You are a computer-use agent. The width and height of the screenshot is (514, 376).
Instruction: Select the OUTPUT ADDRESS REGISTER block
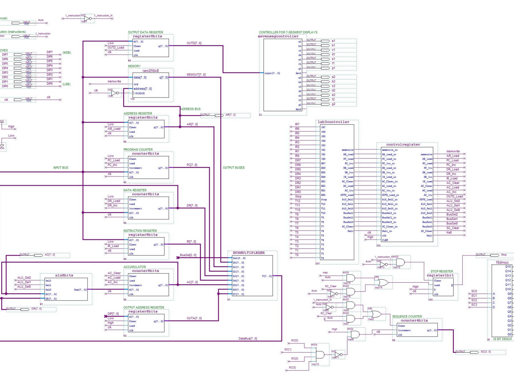(x=146, y=323)
